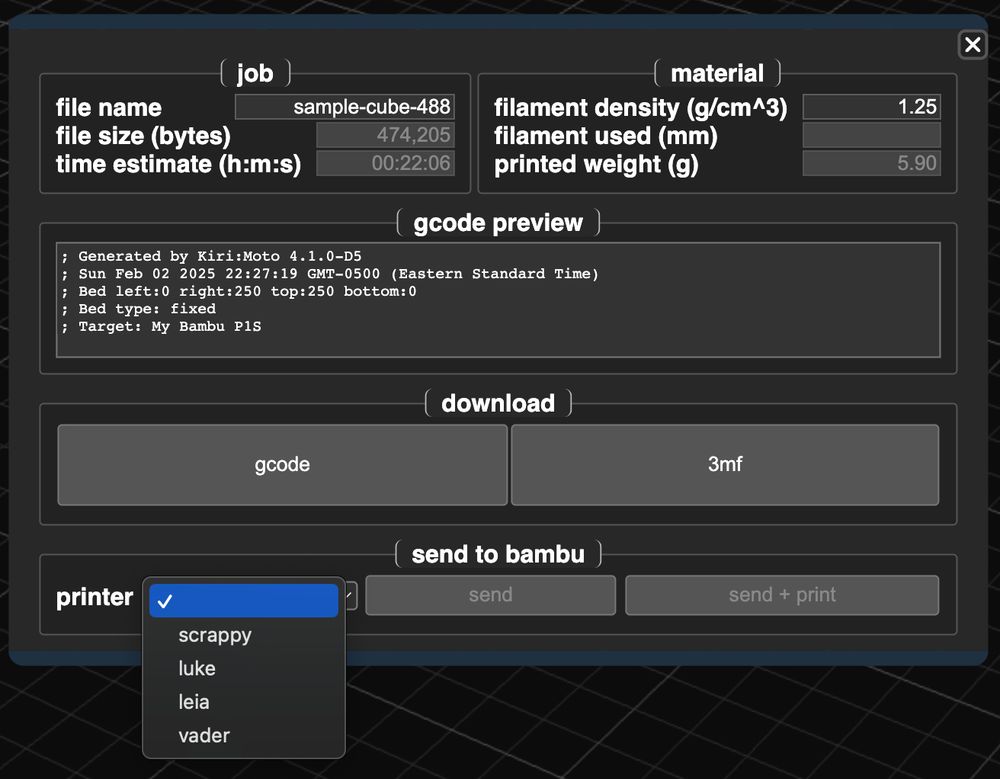Image resolution: width=1000 pixels, height=779 pixels.
Task: Click the 'gcode preview' section heading
Action: (x=498, y=223)
